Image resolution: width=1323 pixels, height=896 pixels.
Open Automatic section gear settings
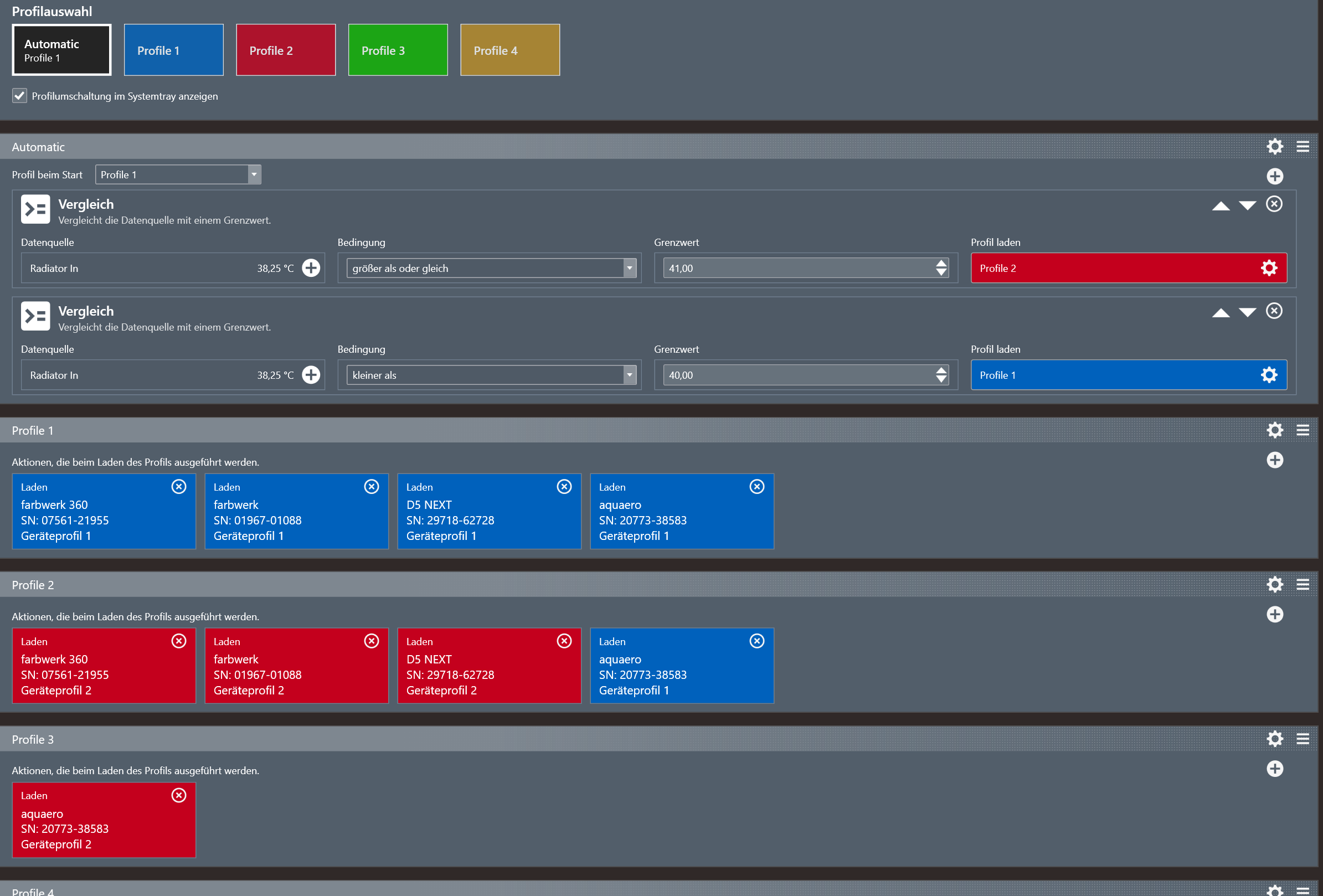1275,146
